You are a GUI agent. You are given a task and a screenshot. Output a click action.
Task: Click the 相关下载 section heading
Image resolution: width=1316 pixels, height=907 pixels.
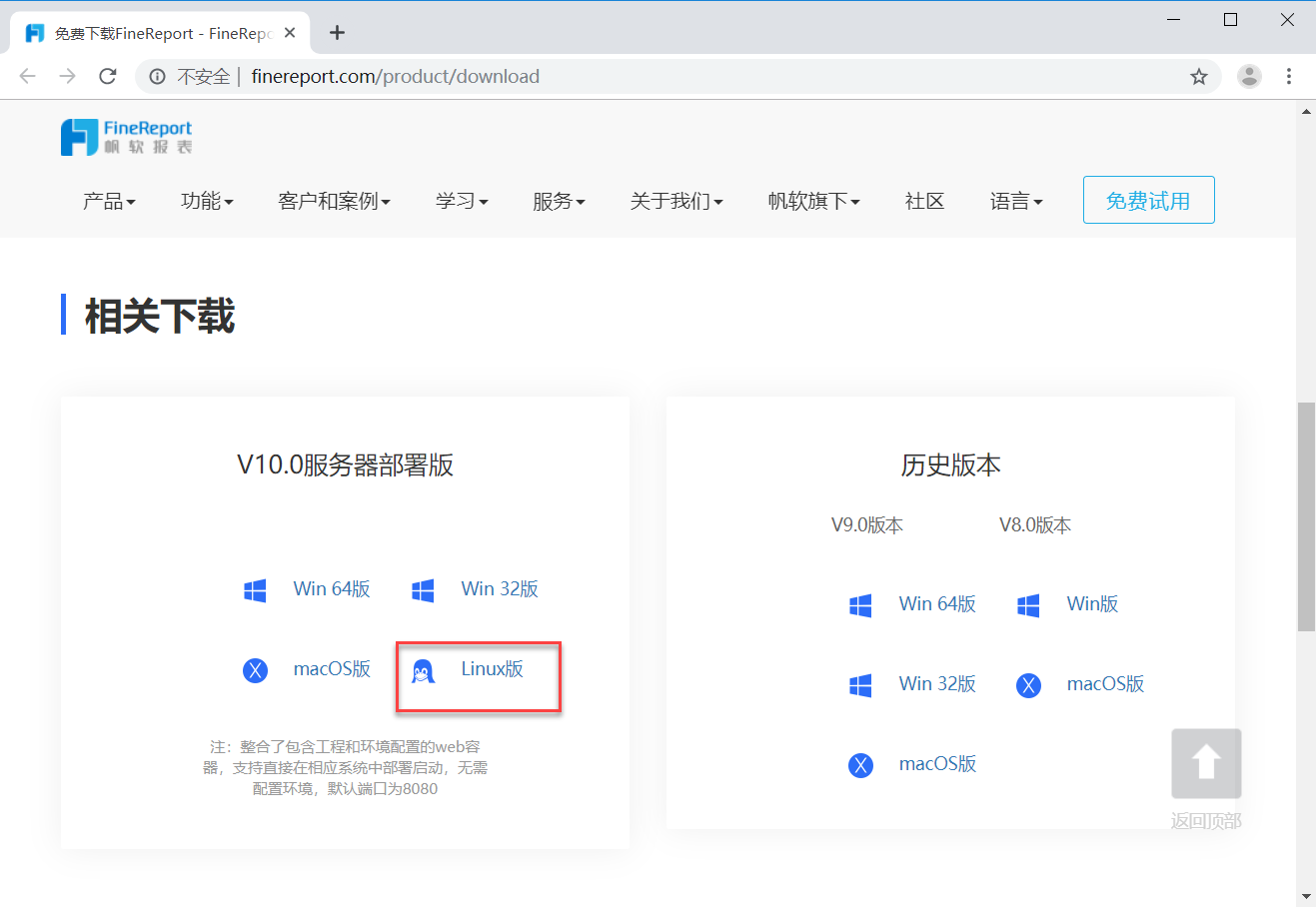[x=160, y=316]
